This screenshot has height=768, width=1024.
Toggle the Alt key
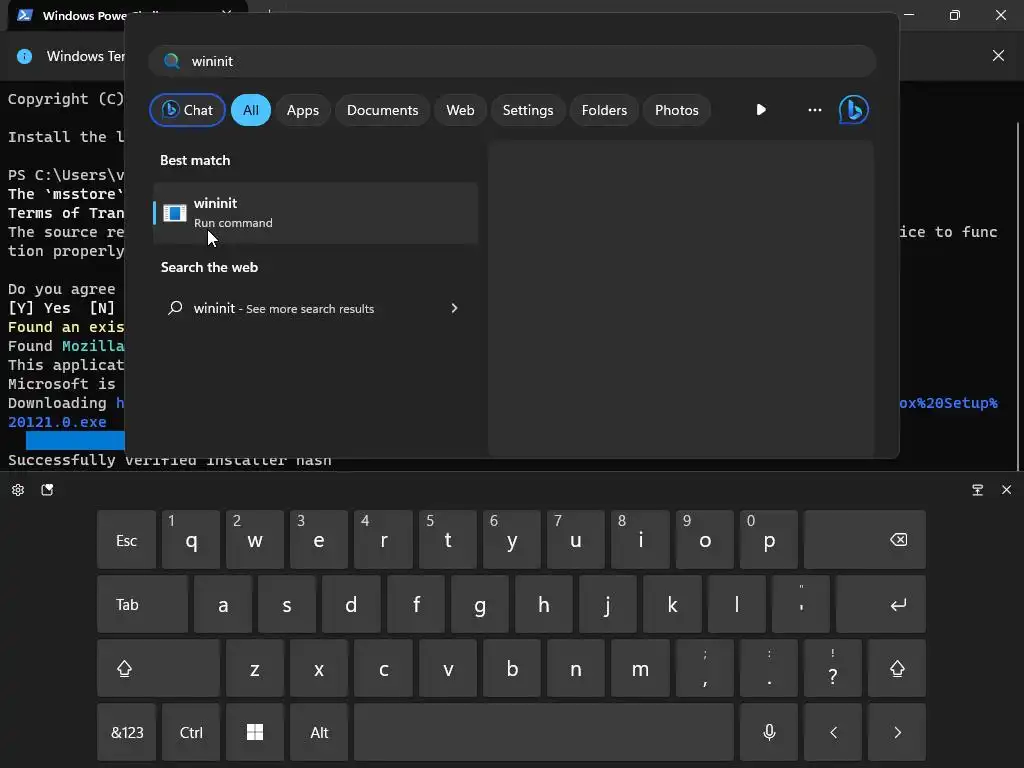click(319, 732)
